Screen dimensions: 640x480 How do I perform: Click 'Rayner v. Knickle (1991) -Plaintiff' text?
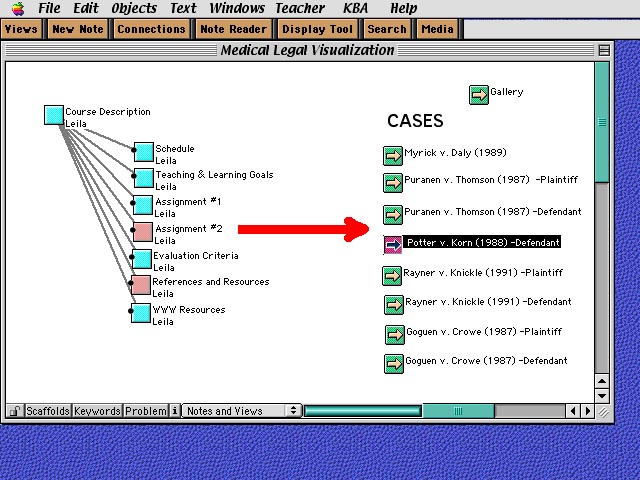click(483, 273)
